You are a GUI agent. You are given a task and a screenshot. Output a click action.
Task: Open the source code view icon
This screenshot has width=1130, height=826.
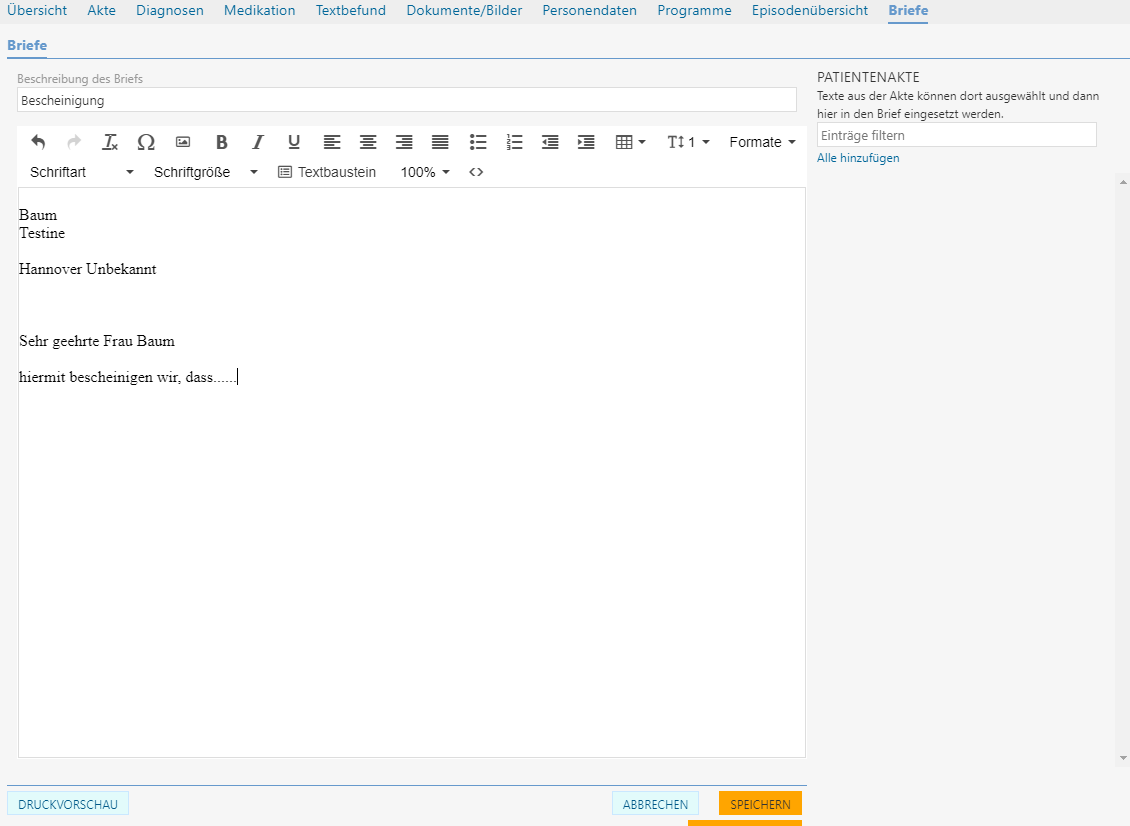click(x=476, y=172)
